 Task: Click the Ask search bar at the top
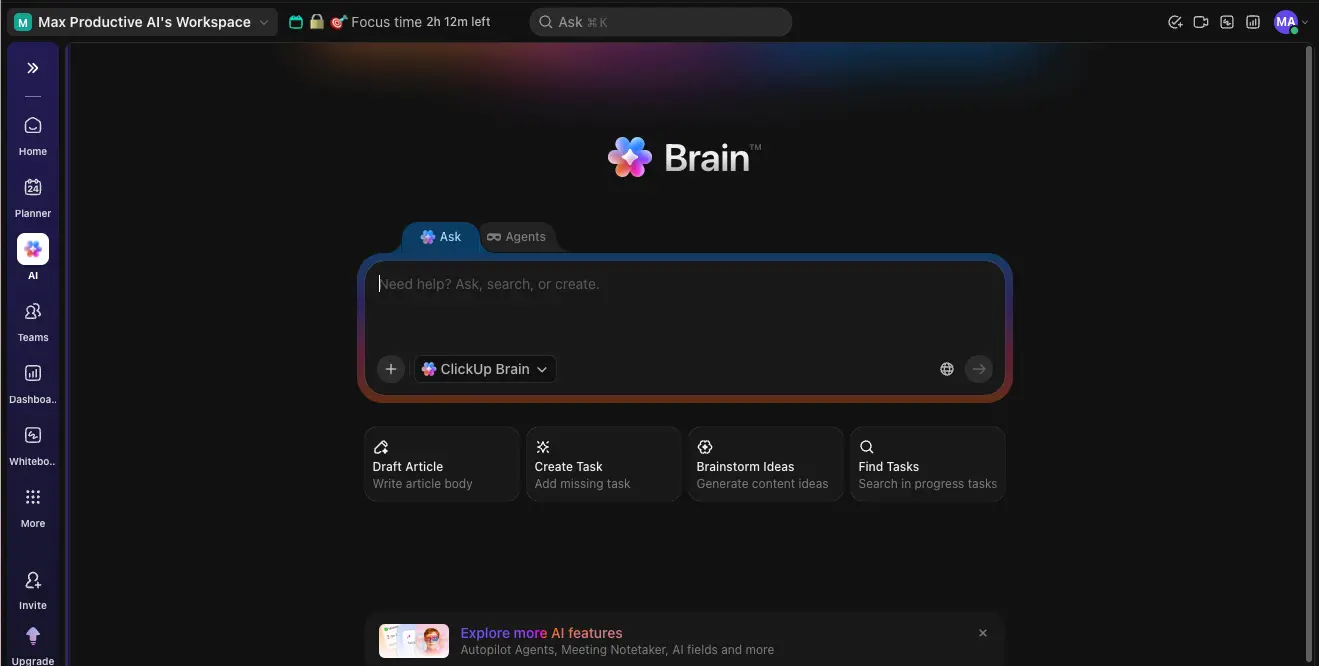[x=660, y=21]
